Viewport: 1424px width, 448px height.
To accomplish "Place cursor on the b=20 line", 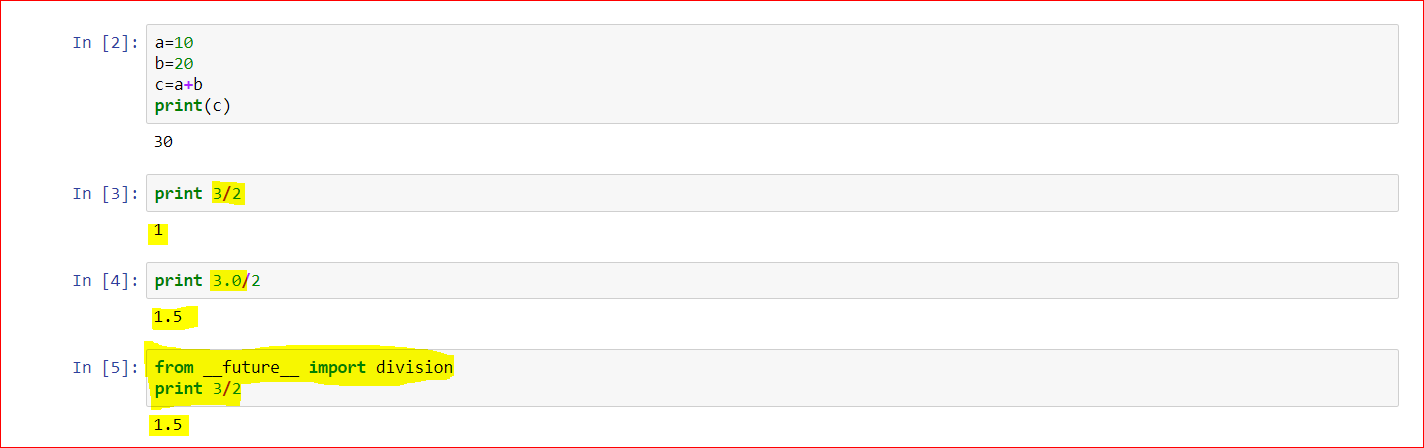I will pyautogui.click(x=174, y=64).
